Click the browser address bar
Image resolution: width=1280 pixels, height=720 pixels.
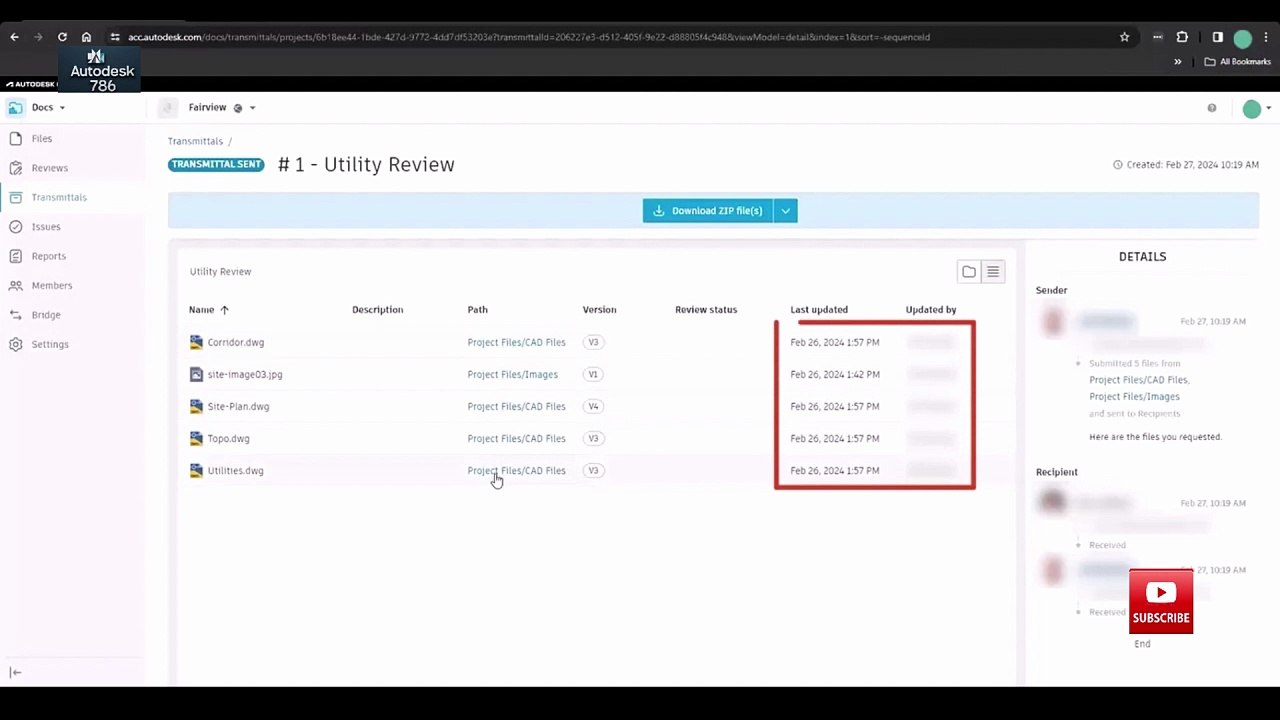point(610,37)
